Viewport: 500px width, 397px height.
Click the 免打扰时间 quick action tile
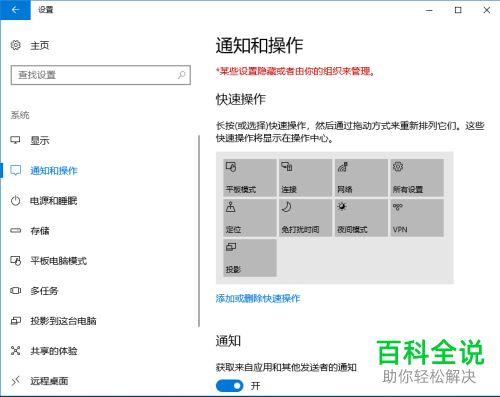(305, 218)
